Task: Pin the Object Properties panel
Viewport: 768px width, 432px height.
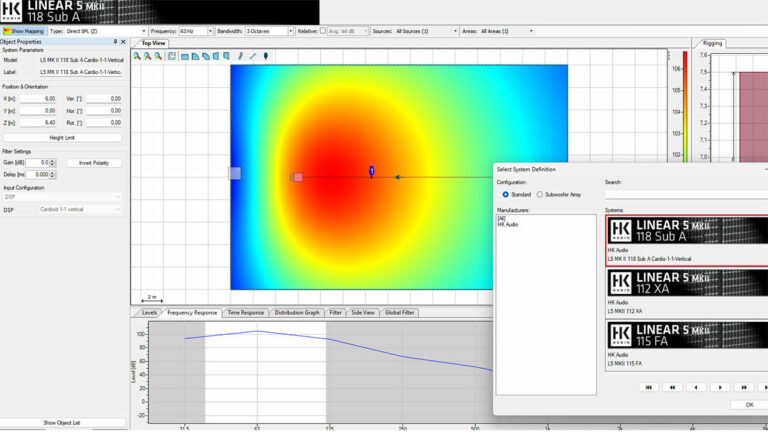Action: 115,42
